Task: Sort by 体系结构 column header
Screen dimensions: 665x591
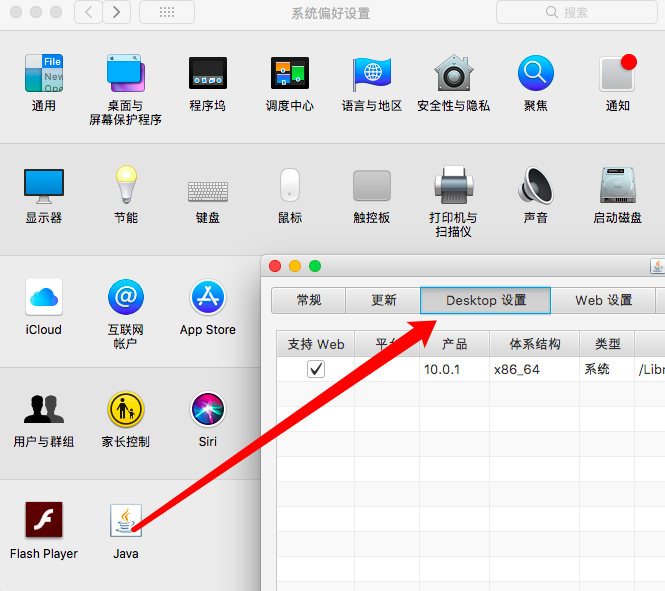Action: click(534, 344)
